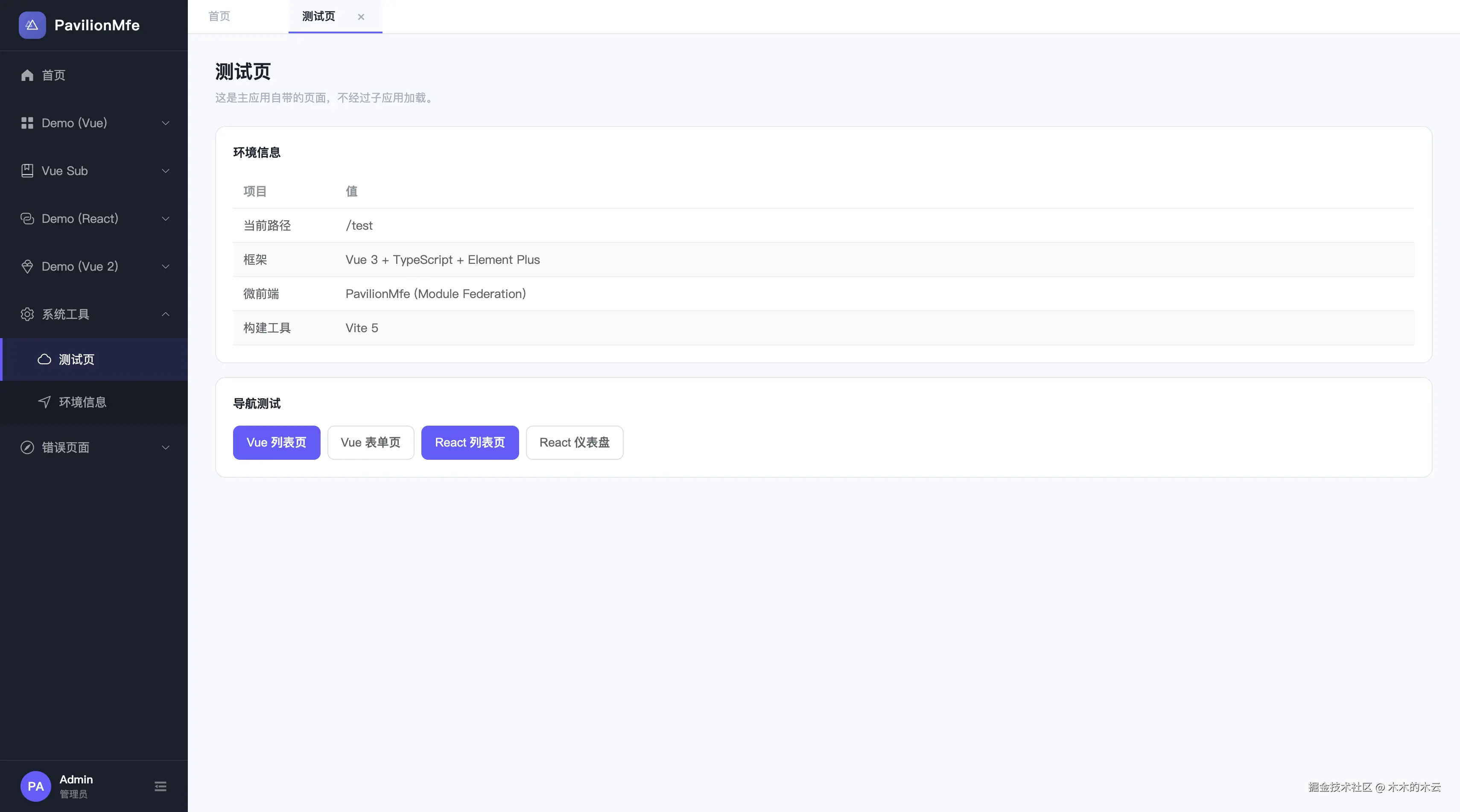
Task: Click the sidebar collapse icon beside Admin
Action: [161, 786]
